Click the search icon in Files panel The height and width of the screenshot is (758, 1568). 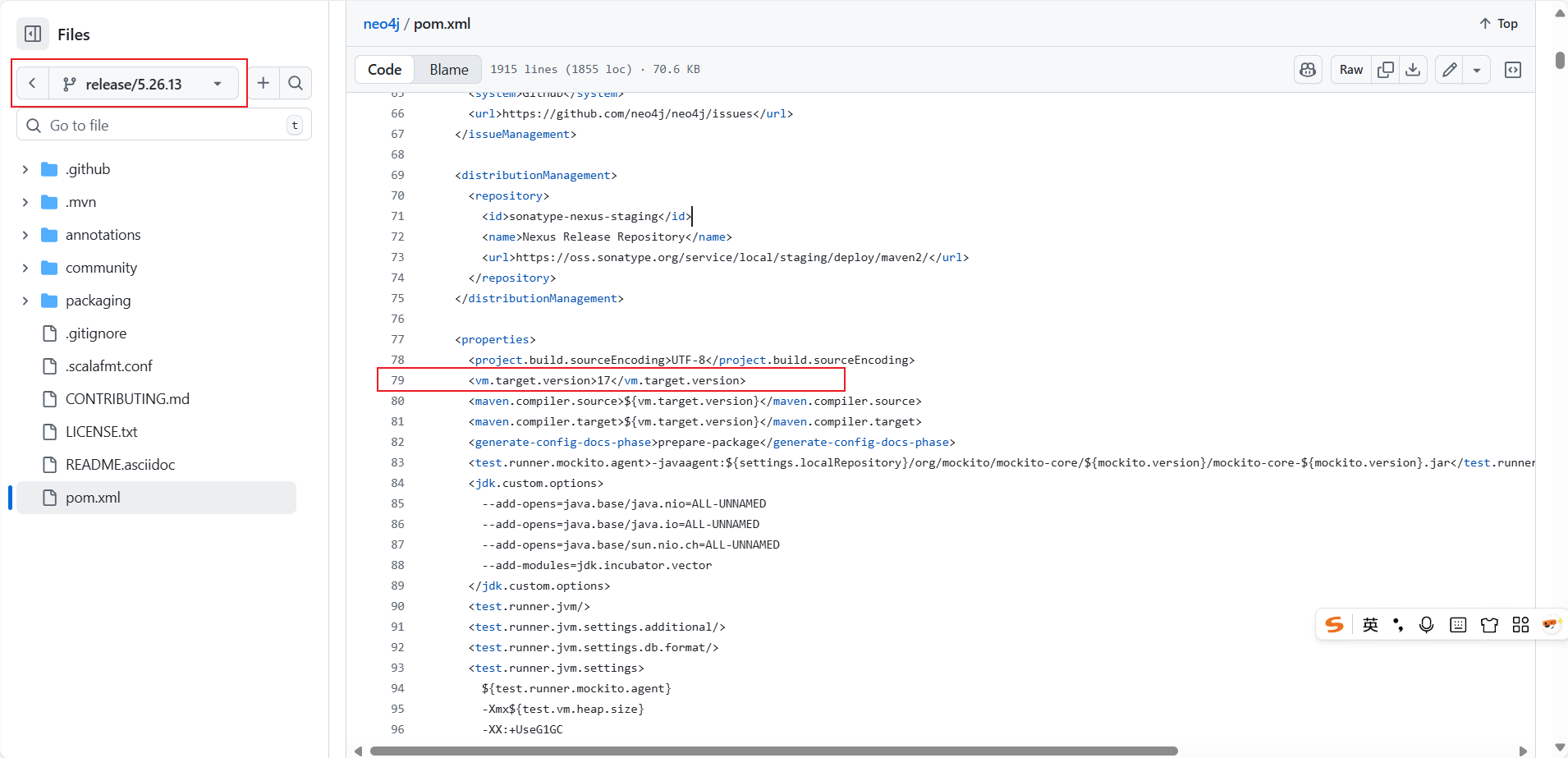296,83
